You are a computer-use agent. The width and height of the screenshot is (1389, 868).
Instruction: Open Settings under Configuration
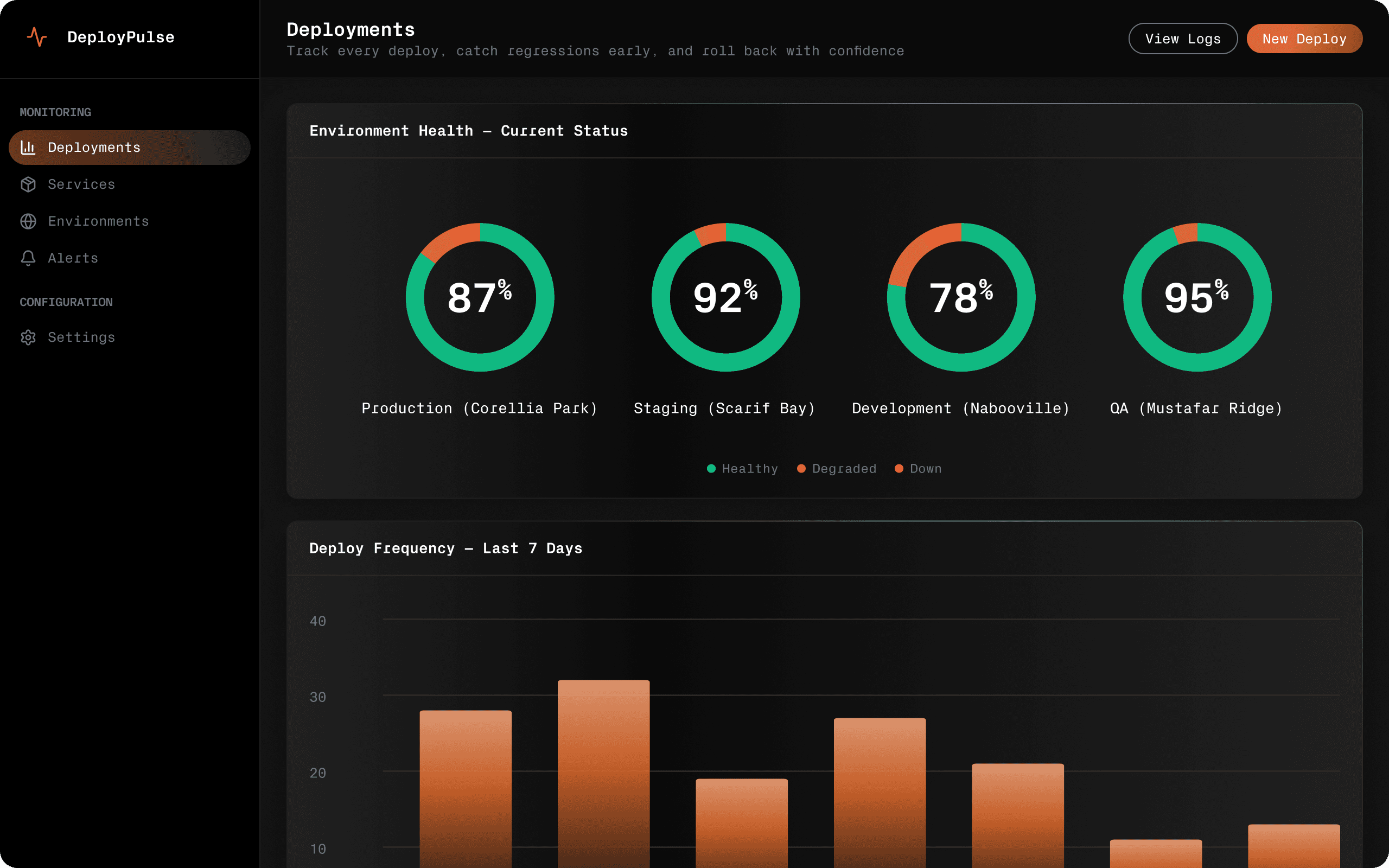130,337
